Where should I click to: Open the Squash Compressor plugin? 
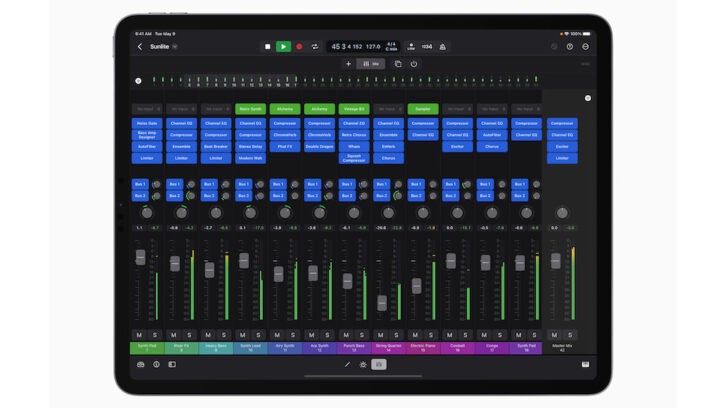[354, 158]
